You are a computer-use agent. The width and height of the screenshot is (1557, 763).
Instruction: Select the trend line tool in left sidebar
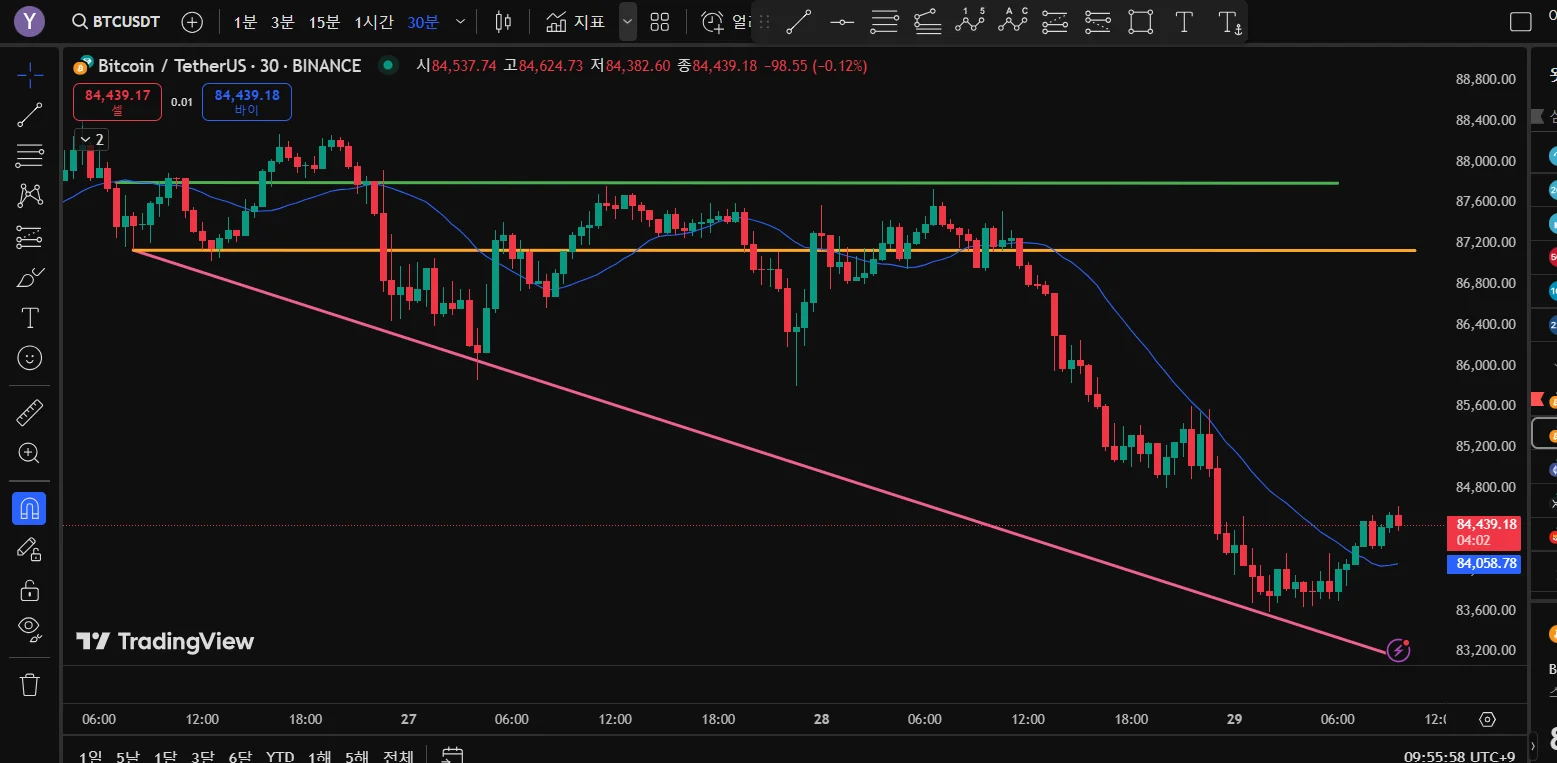click(30, 115)
